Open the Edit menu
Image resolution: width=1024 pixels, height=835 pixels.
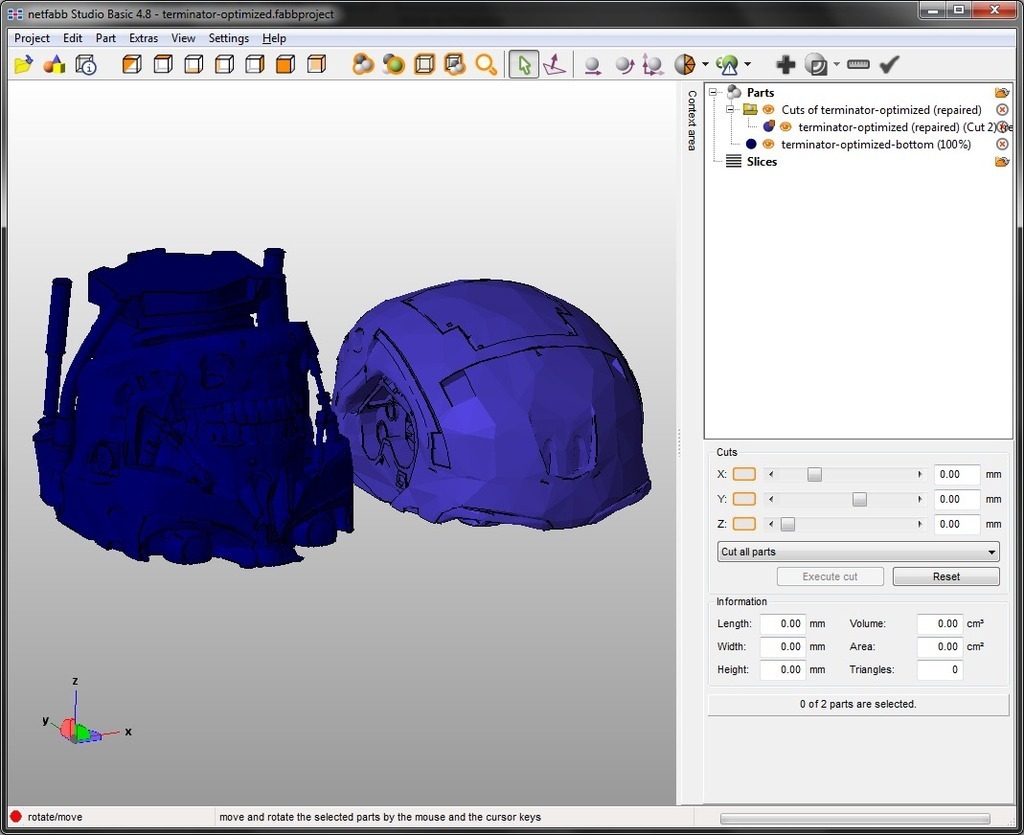tap(72, 38)
